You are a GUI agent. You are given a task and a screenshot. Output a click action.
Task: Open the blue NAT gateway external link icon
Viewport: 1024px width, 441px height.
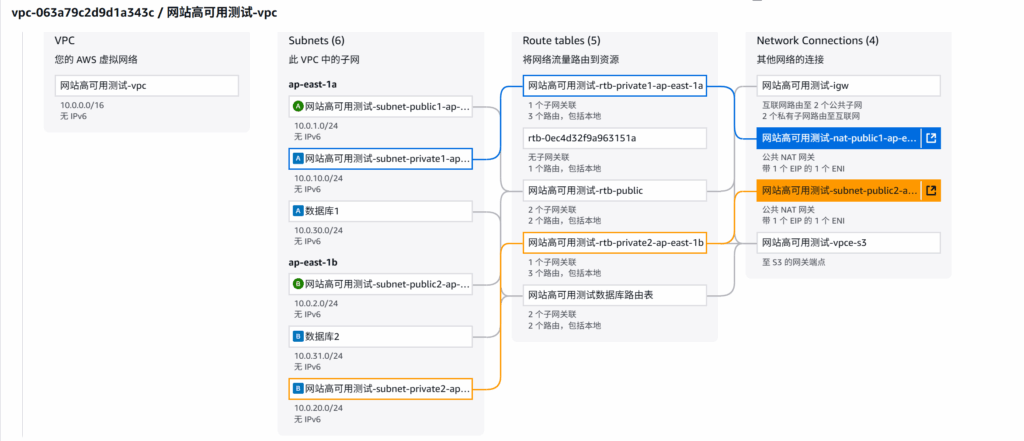[931, 138]
